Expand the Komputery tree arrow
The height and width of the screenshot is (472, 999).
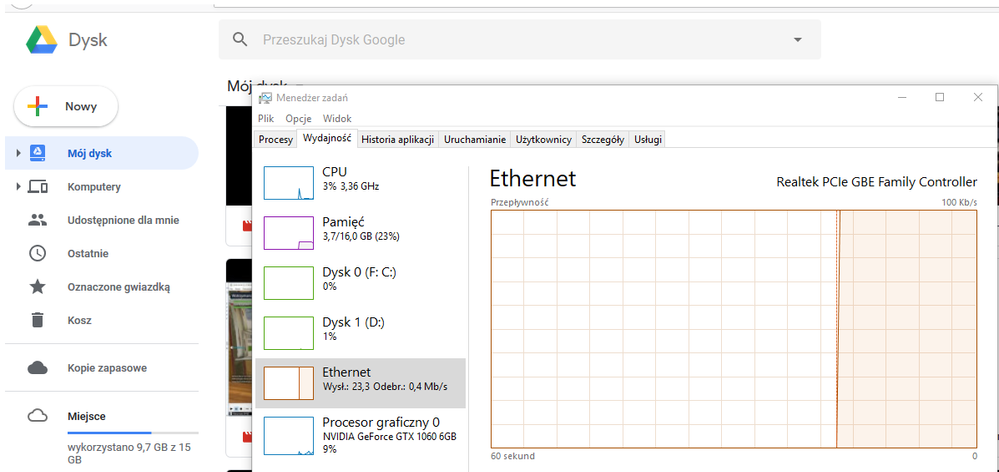(x=18, y=187)
